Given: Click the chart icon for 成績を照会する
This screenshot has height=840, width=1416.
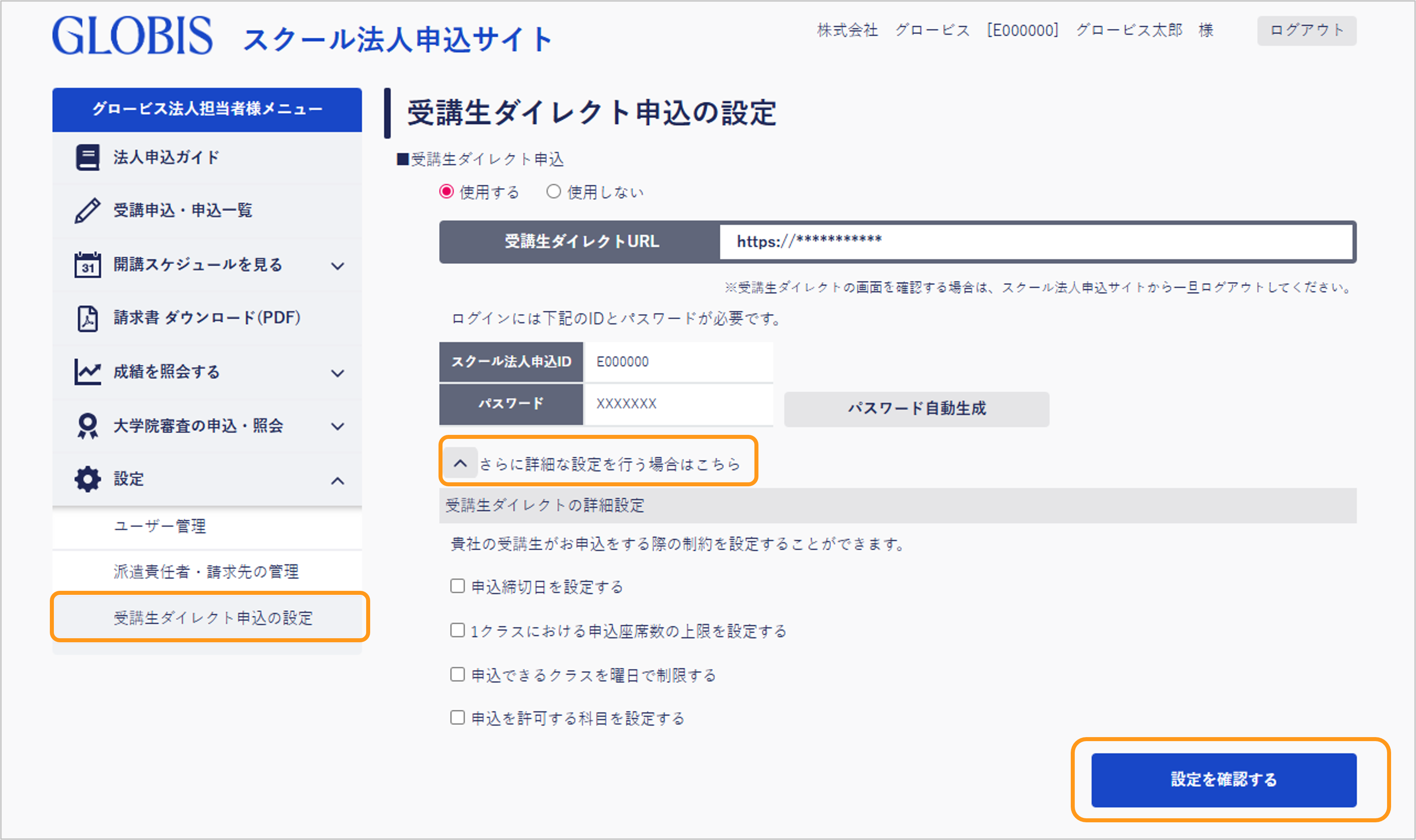Looking at the screenshot, I should 88,372.
